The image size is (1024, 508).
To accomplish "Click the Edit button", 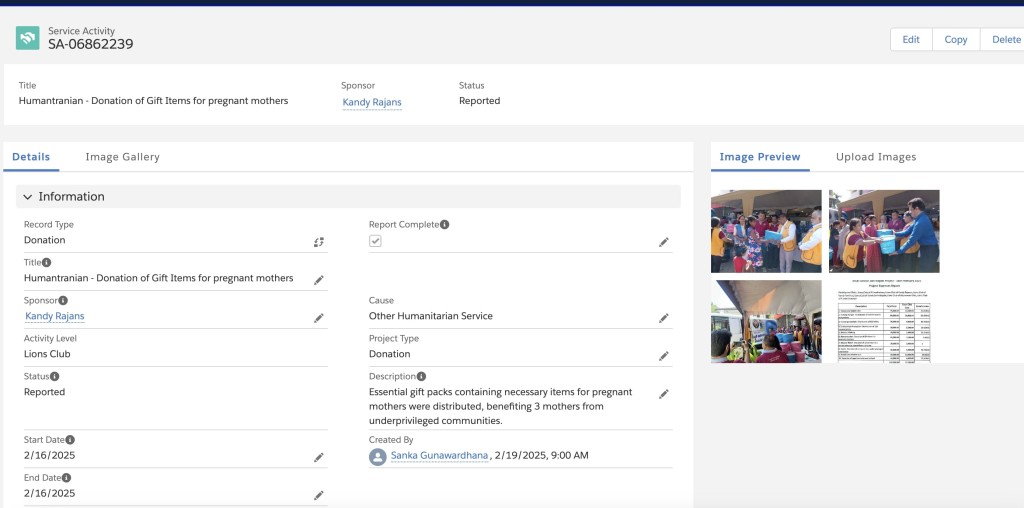I will pyautogui.click(x=911, y=39).
